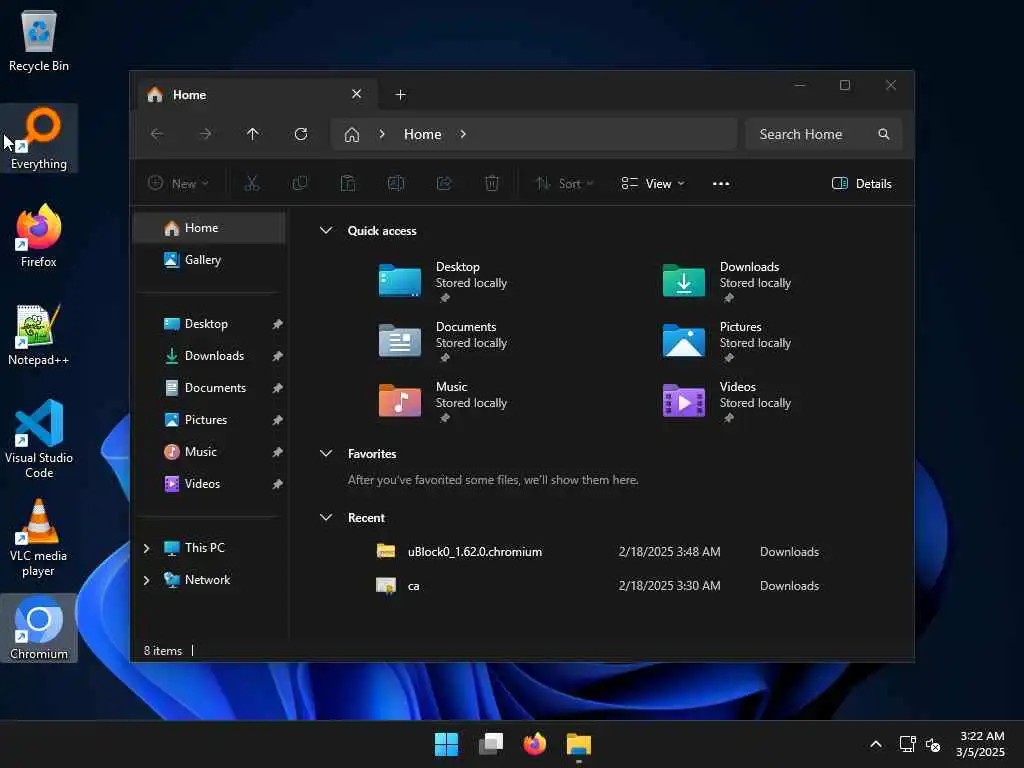Viewport: 1024px width, 768px height.
Task: Click the network tray icon
Action: (x=908, y=744)
